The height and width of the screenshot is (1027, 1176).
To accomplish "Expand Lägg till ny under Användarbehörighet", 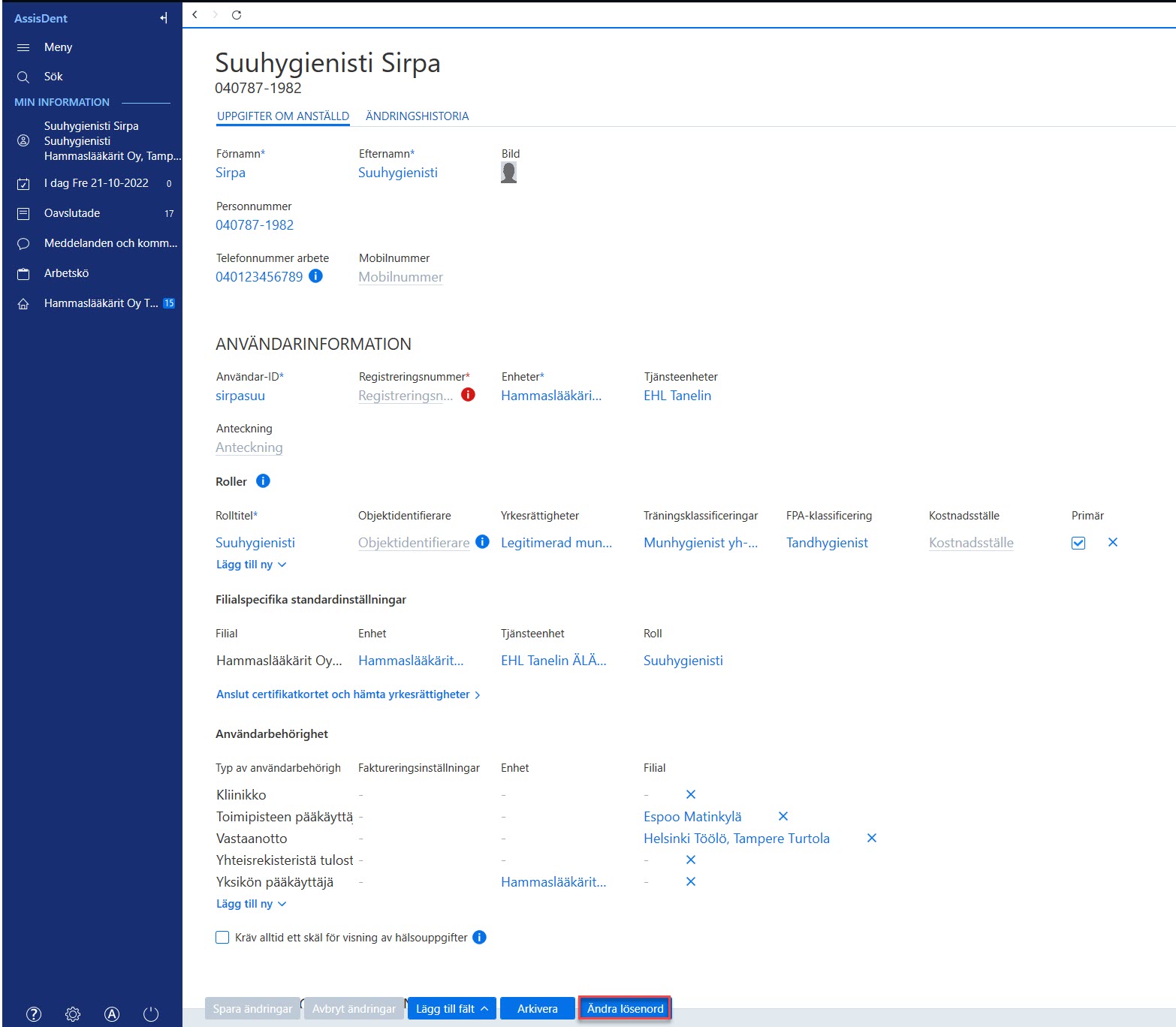I will pos(251,904).
